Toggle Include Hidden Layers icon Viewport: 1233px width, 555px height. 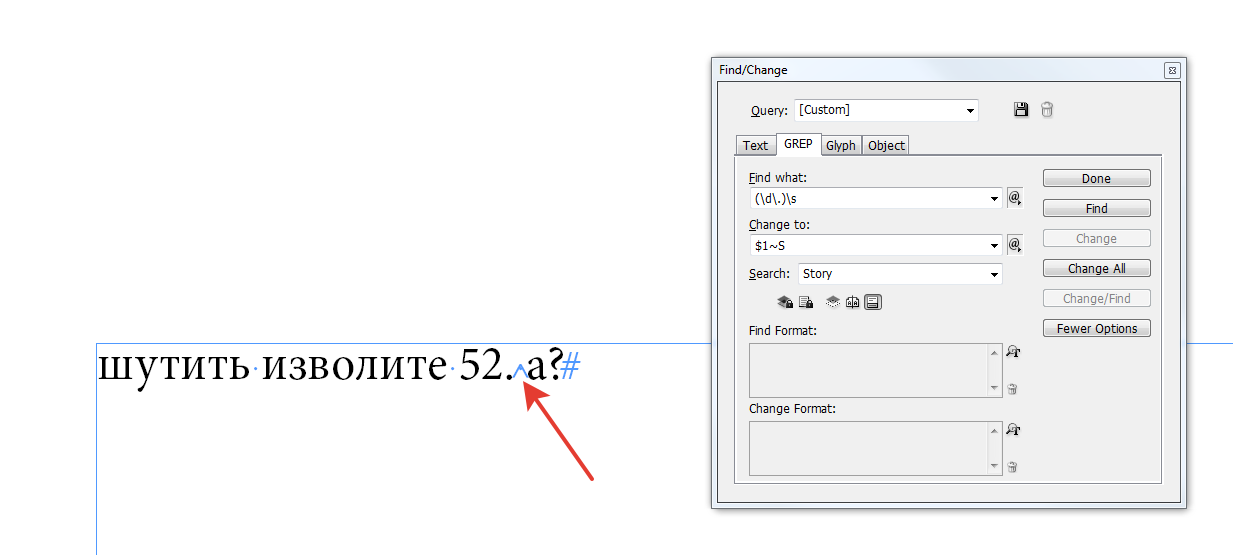832,302
